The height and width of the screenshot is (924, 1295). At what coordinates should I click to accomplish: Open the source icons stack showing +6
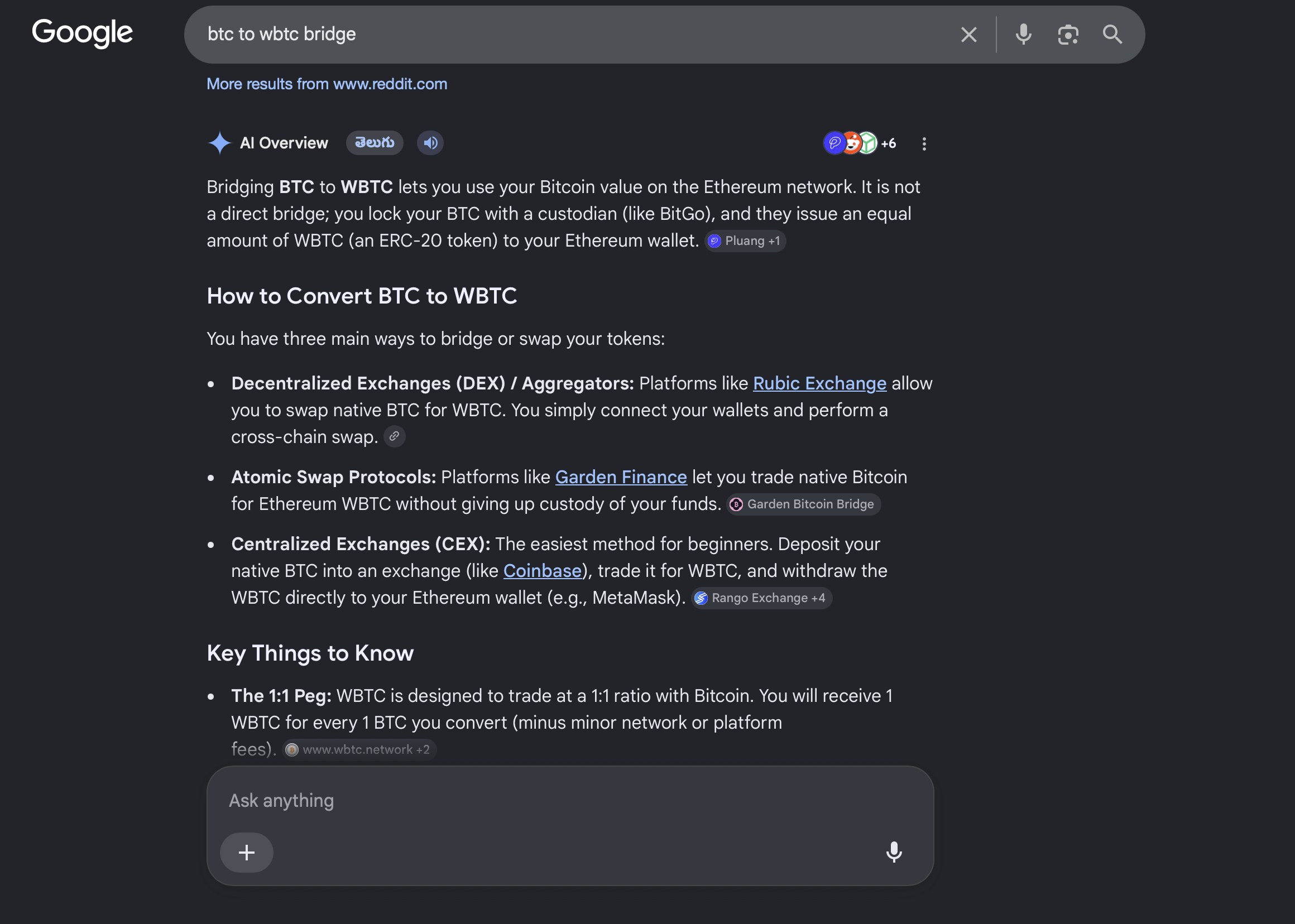pyautogui.click(x=860, y=143)
